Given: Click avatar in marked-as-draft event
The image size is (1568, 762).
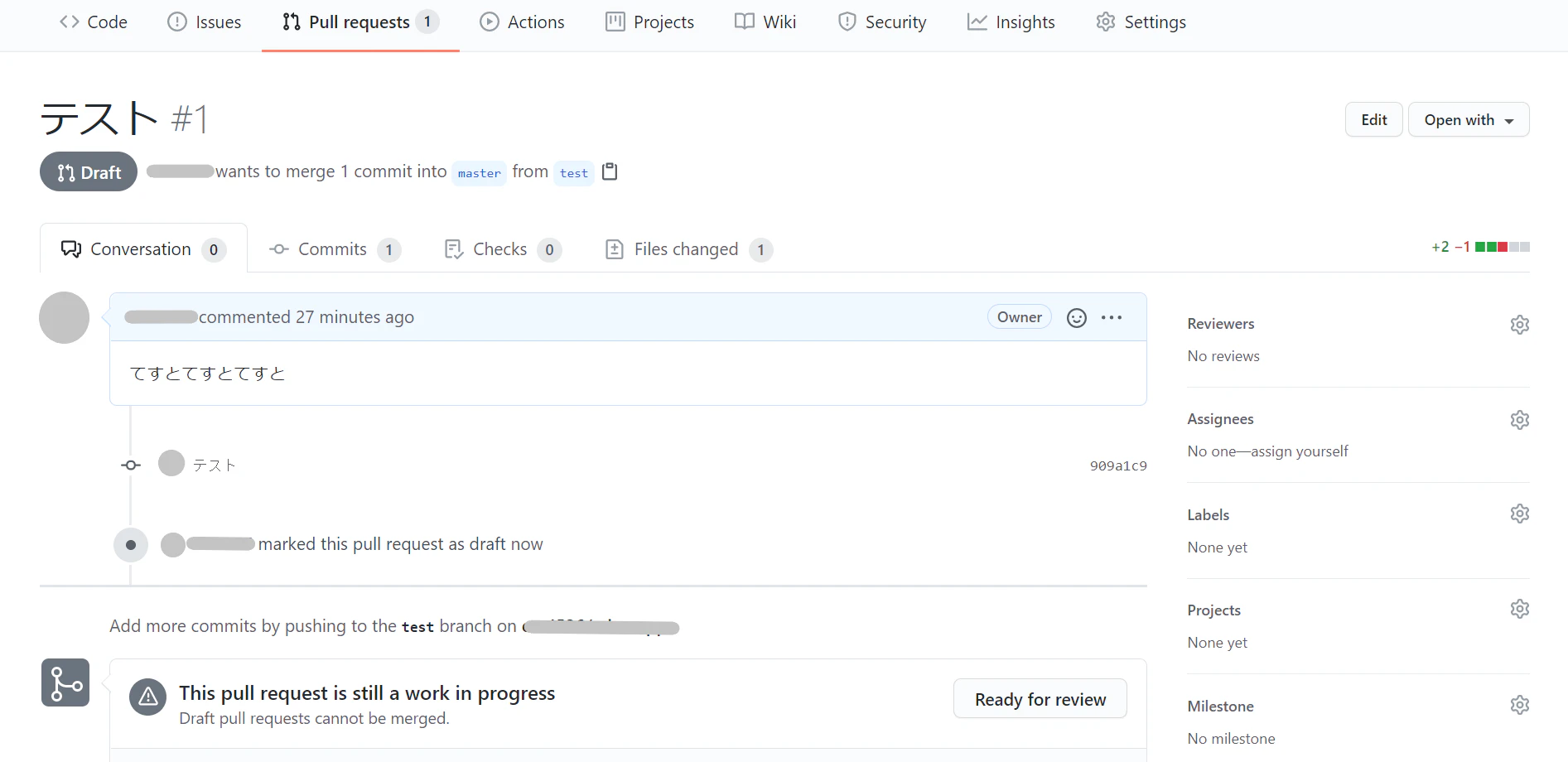Looking at the screenshot, I should [173, 545].
